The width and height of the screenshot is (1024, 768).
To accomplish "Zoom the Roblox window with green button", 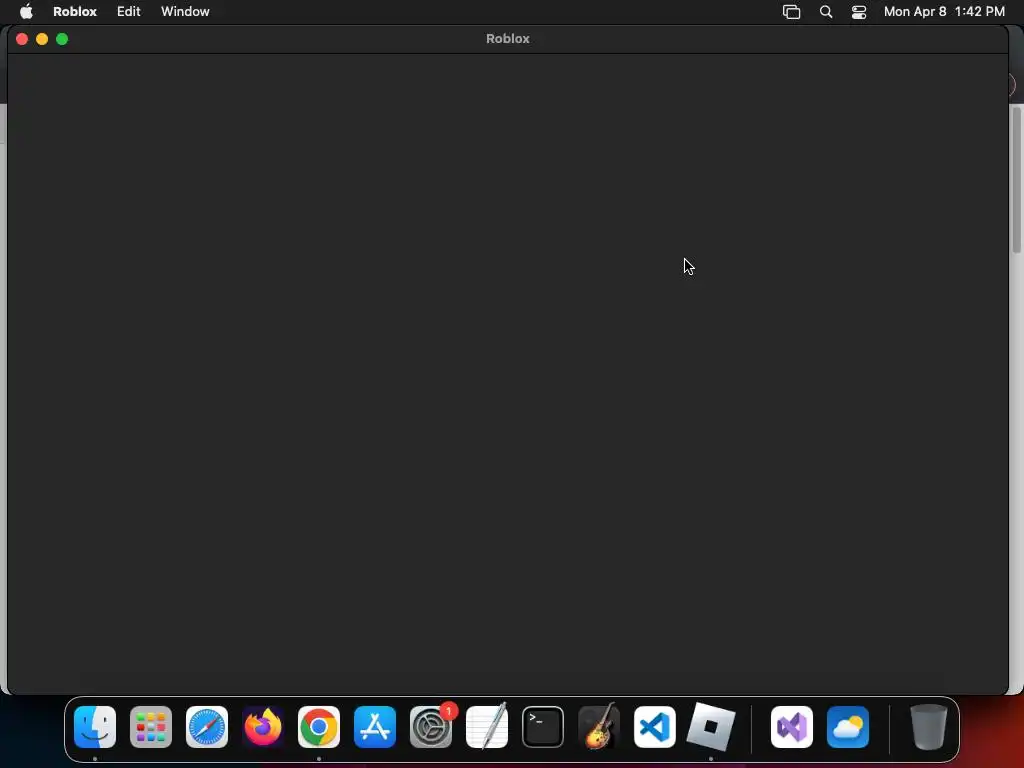I will click(x=62, y=39).
